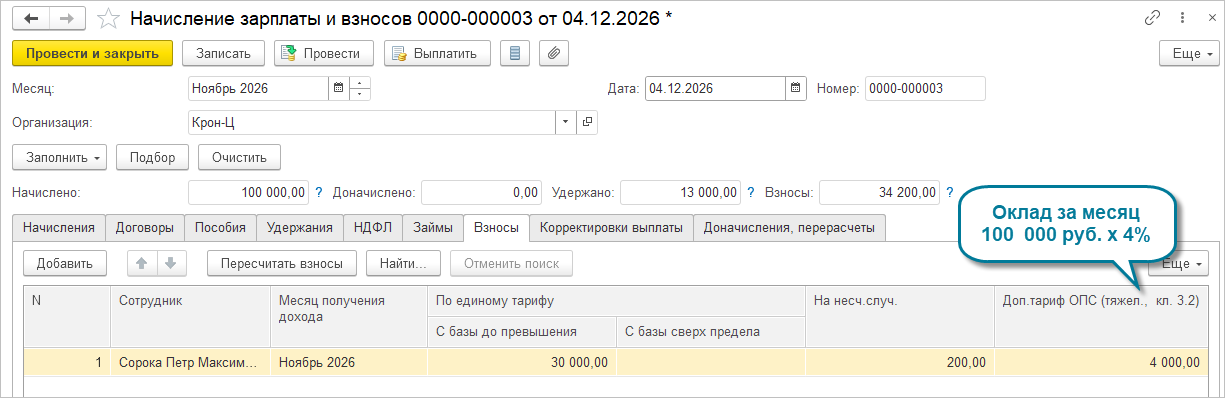Click the 30 000,00 contribution cell
This screenshot has width=1225, height=398.
click(x=522, y=363)
